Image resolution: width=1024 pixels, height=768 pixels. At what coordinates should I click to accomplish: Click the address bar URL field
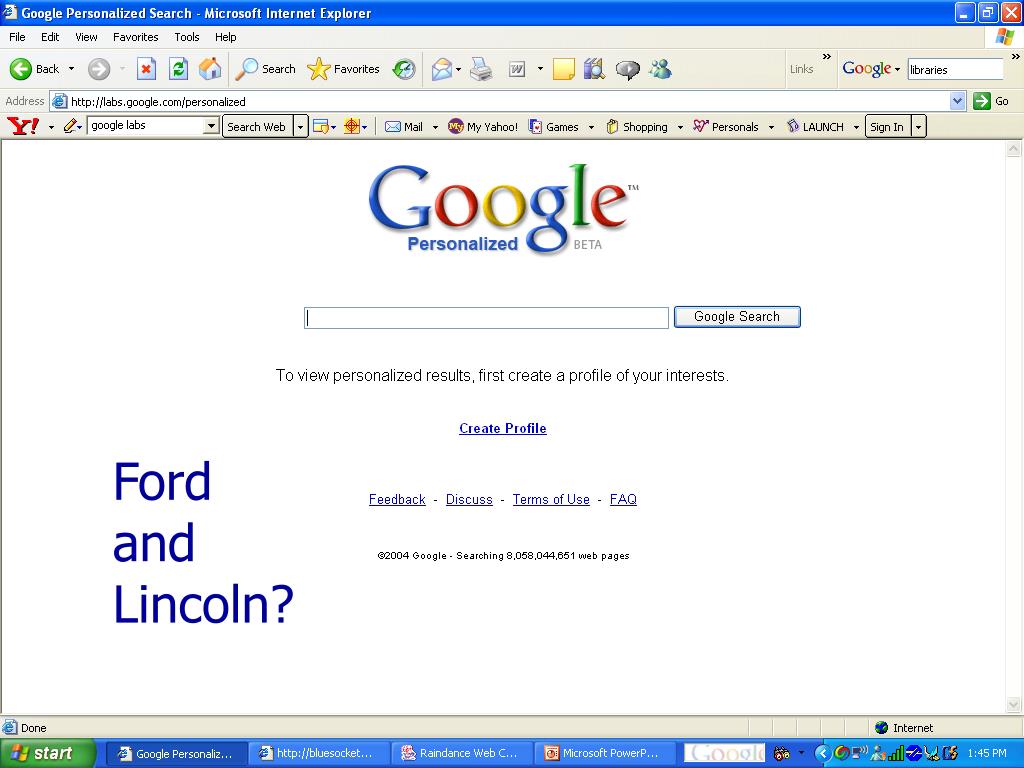(500, 101)
